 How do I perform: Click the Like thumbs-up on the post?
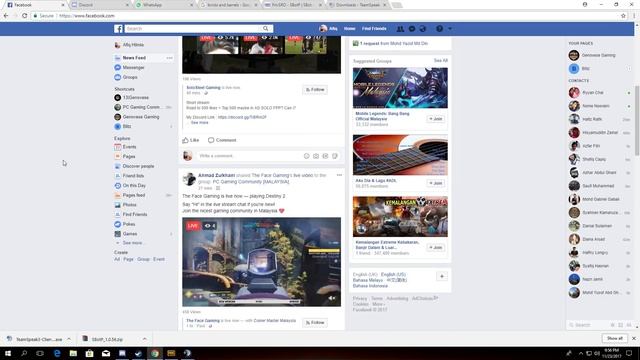pyautogui.click(x=191, y=140)
